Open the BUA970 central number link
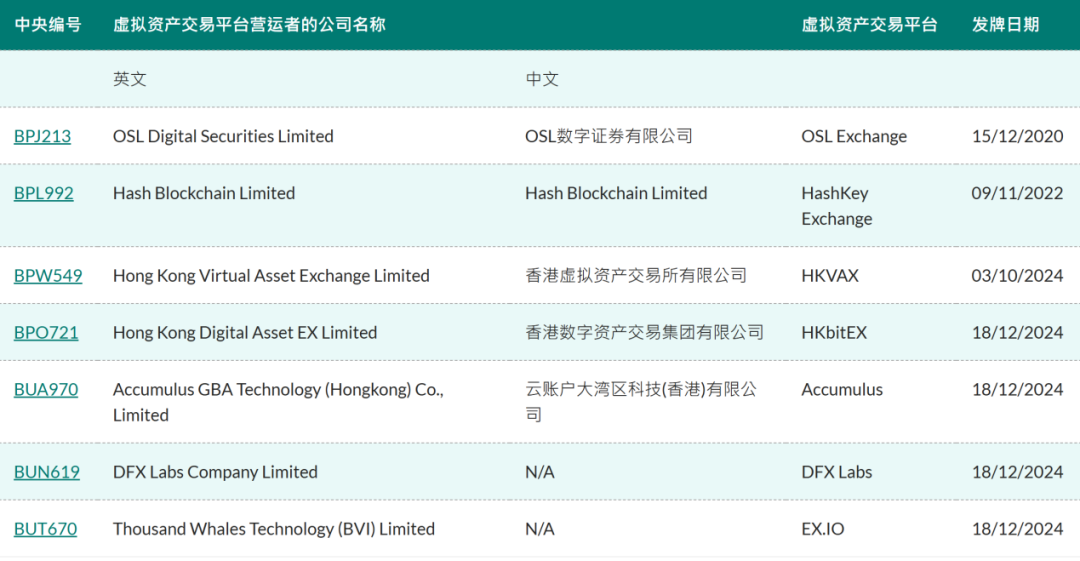Viewport: 1080px width, 561px height. click(46, 390)
